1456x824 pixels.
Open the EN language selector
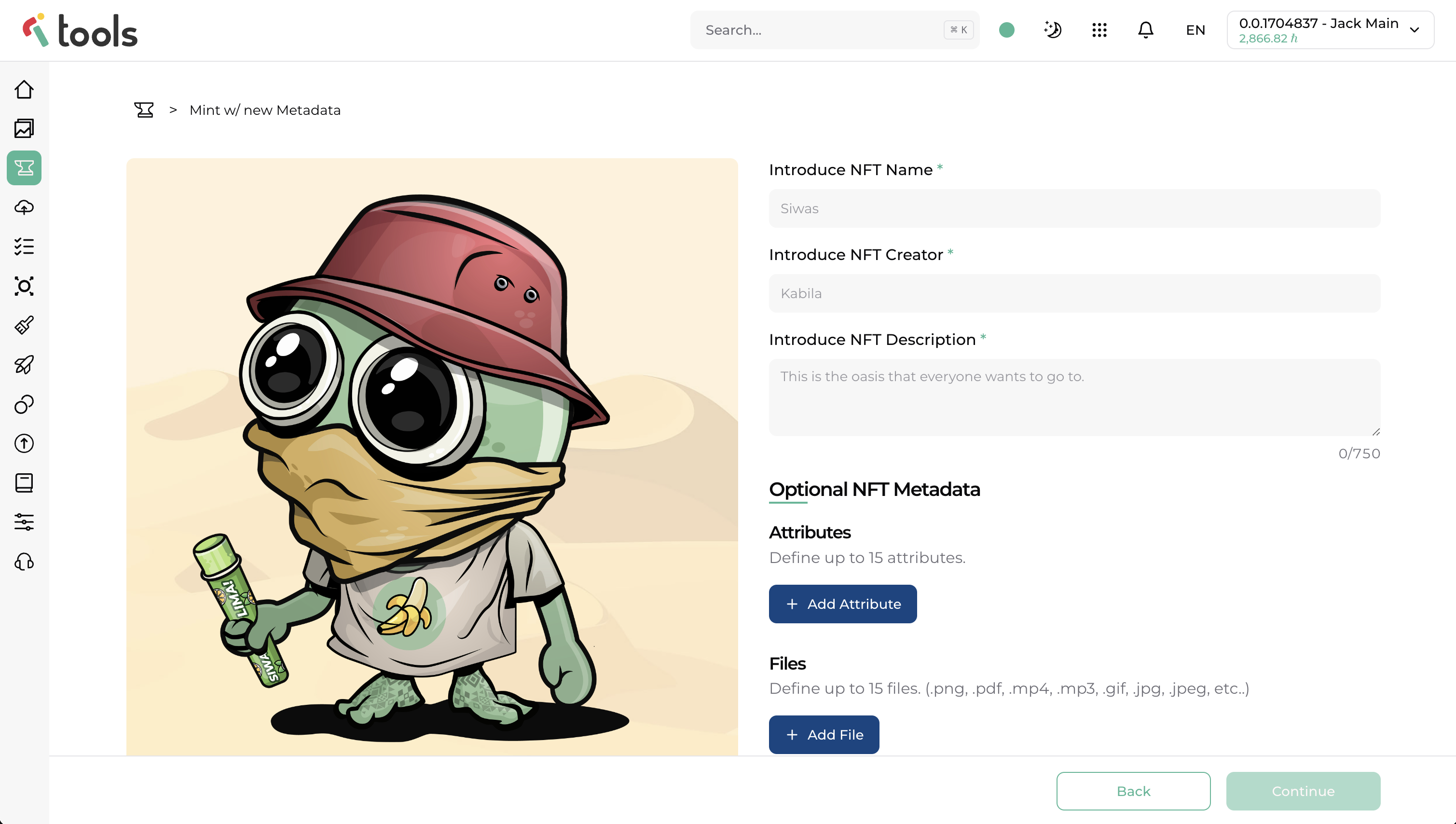tap(1195, 30)
